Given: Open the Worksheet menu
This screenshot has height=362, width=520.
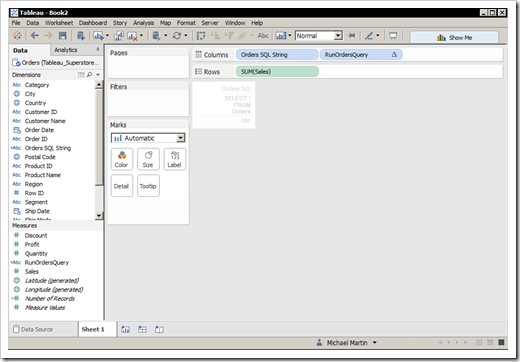Looking at the screenshot, I should point(59,23).
